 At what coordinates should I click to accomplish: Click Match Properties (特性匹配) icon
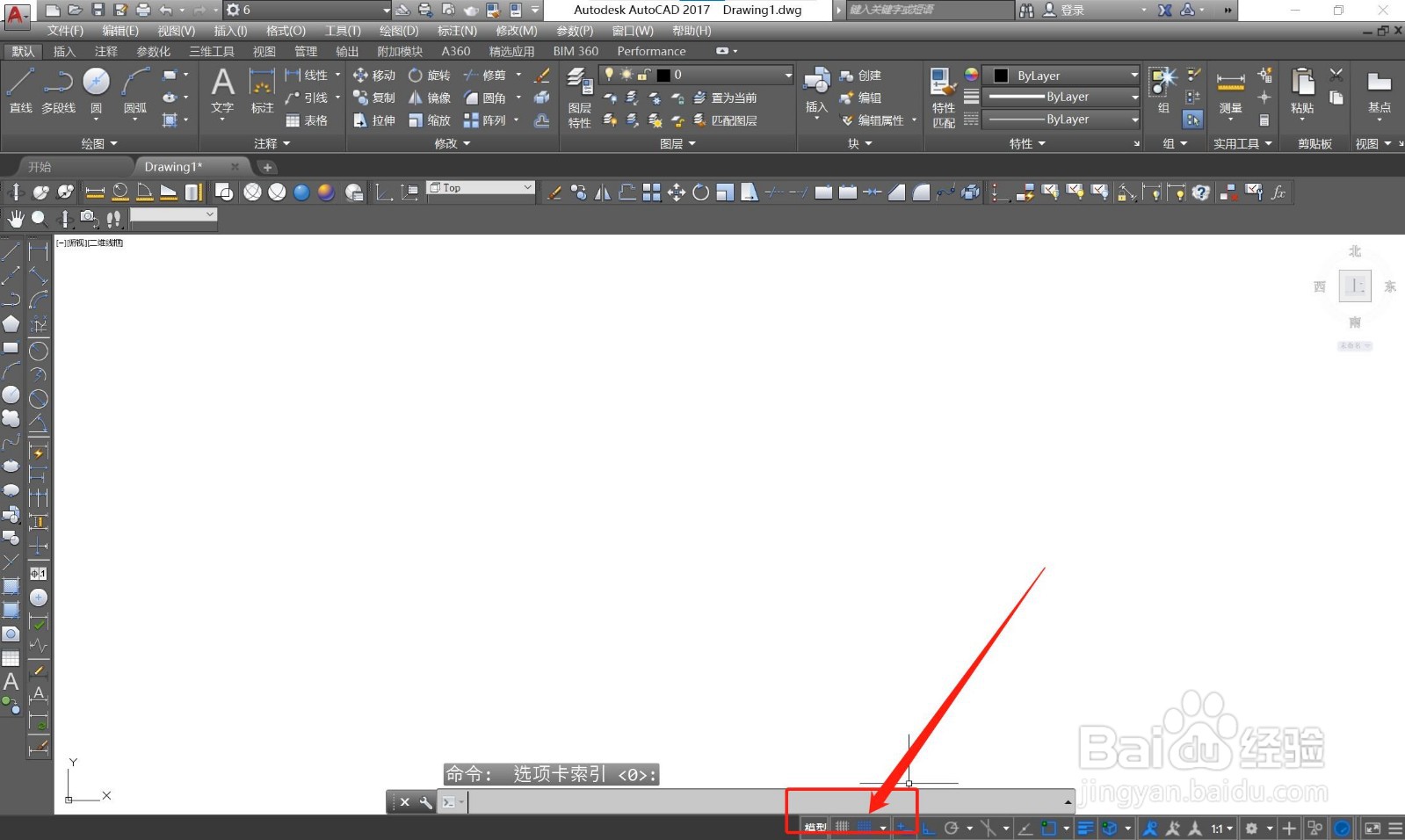point(943,98)
